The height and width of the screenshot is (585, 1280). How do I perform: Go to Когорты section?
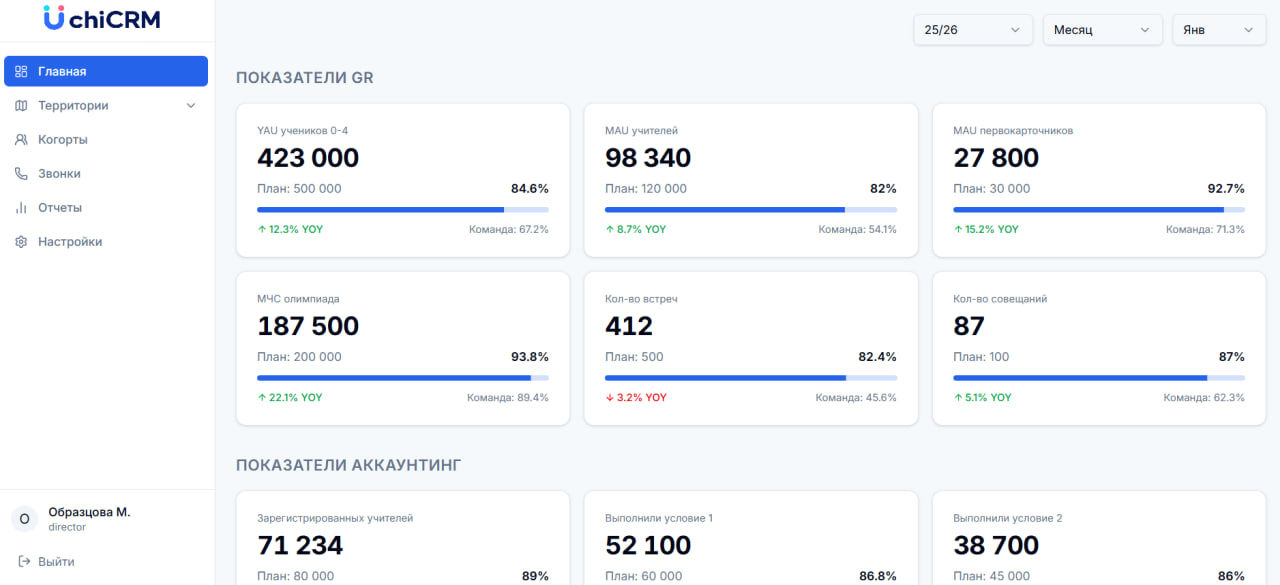click(106, 139)
